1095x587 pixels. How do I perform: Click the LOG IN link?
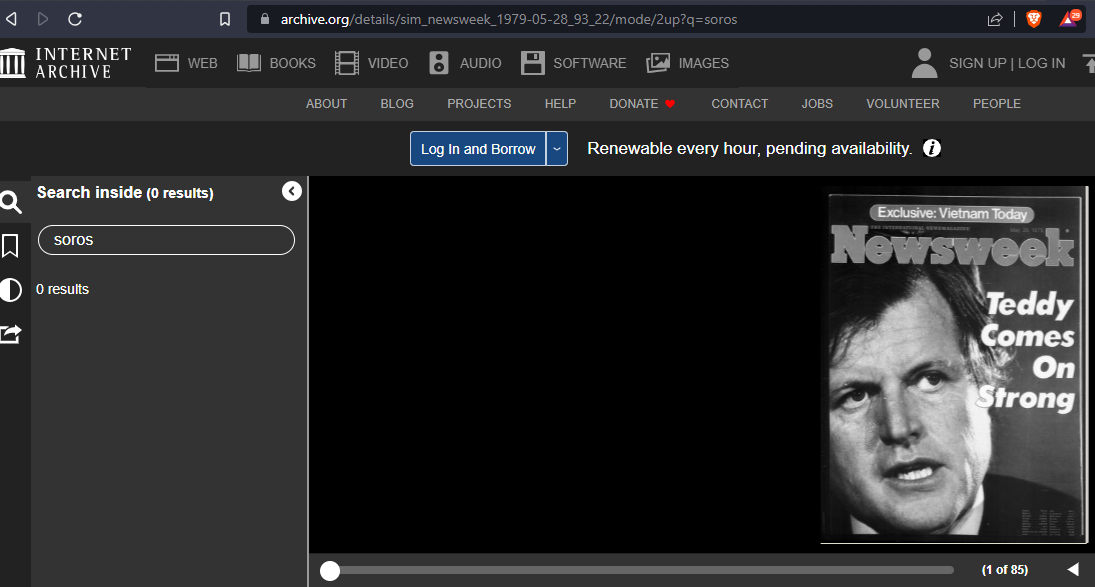click(x=1041, y=63)
